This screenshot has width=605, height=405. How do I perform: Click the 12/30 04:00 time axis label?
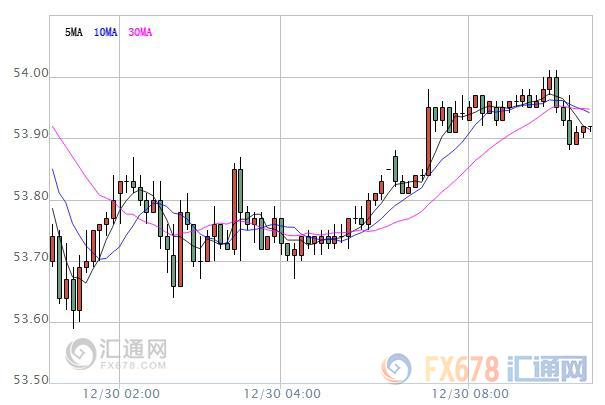(282, 394)
